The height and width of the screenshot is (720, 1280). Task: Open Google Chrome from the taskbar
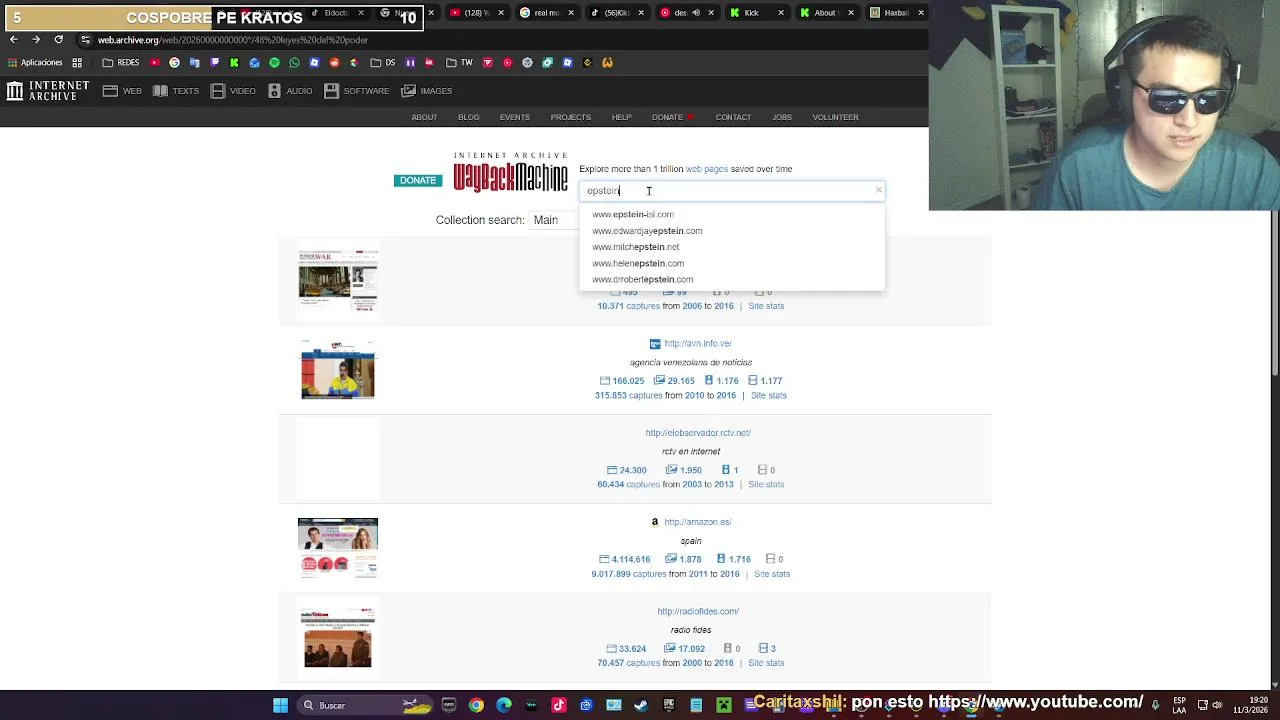[x=476, y=706]
